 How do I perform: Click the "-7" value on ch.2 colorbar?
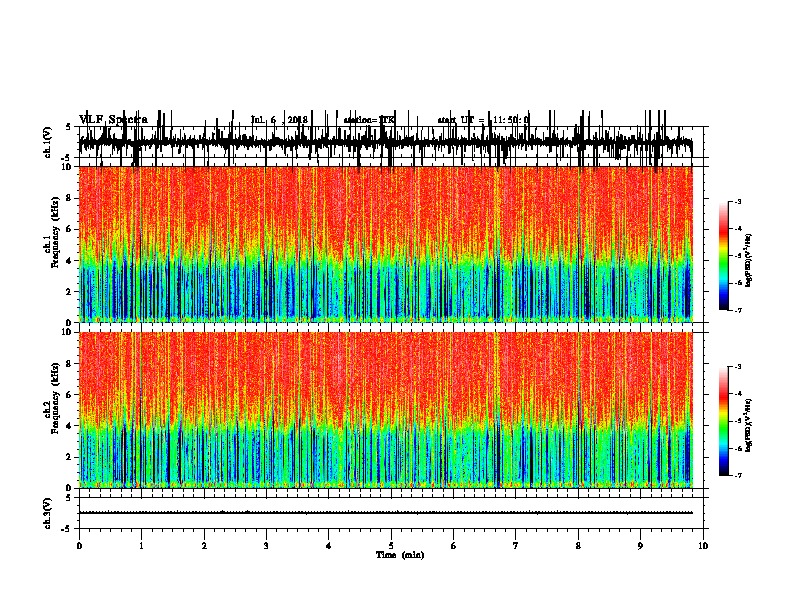[738, 475]
